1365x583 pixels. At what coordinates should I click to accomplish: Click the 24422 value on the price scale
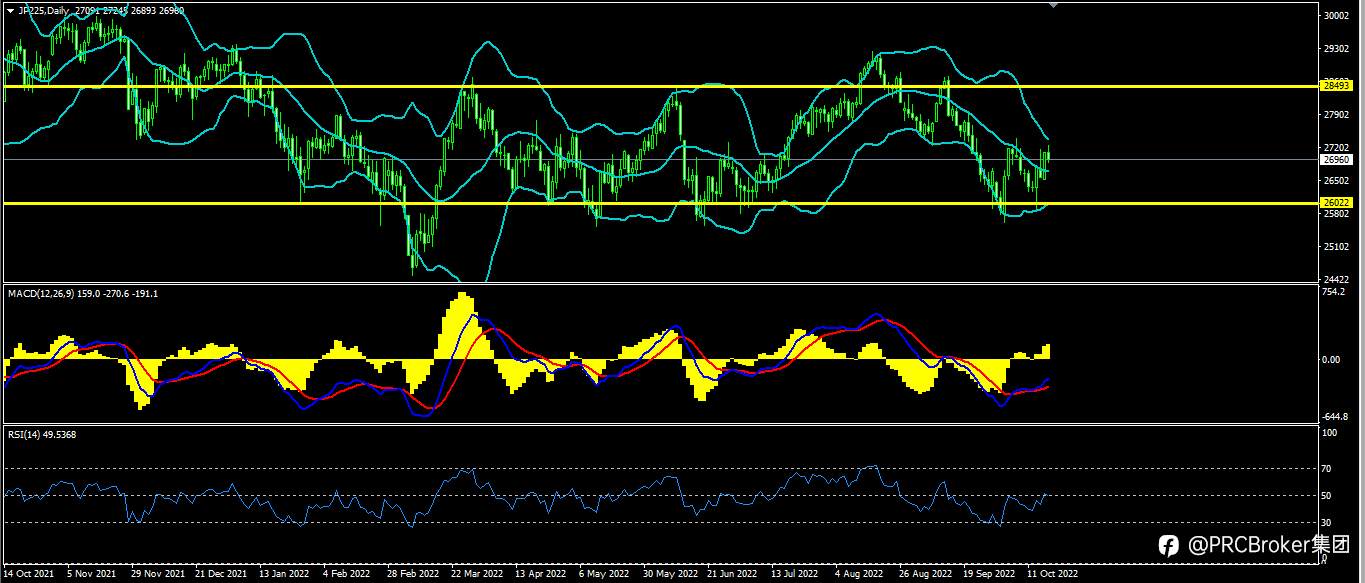coord(1337,279)
